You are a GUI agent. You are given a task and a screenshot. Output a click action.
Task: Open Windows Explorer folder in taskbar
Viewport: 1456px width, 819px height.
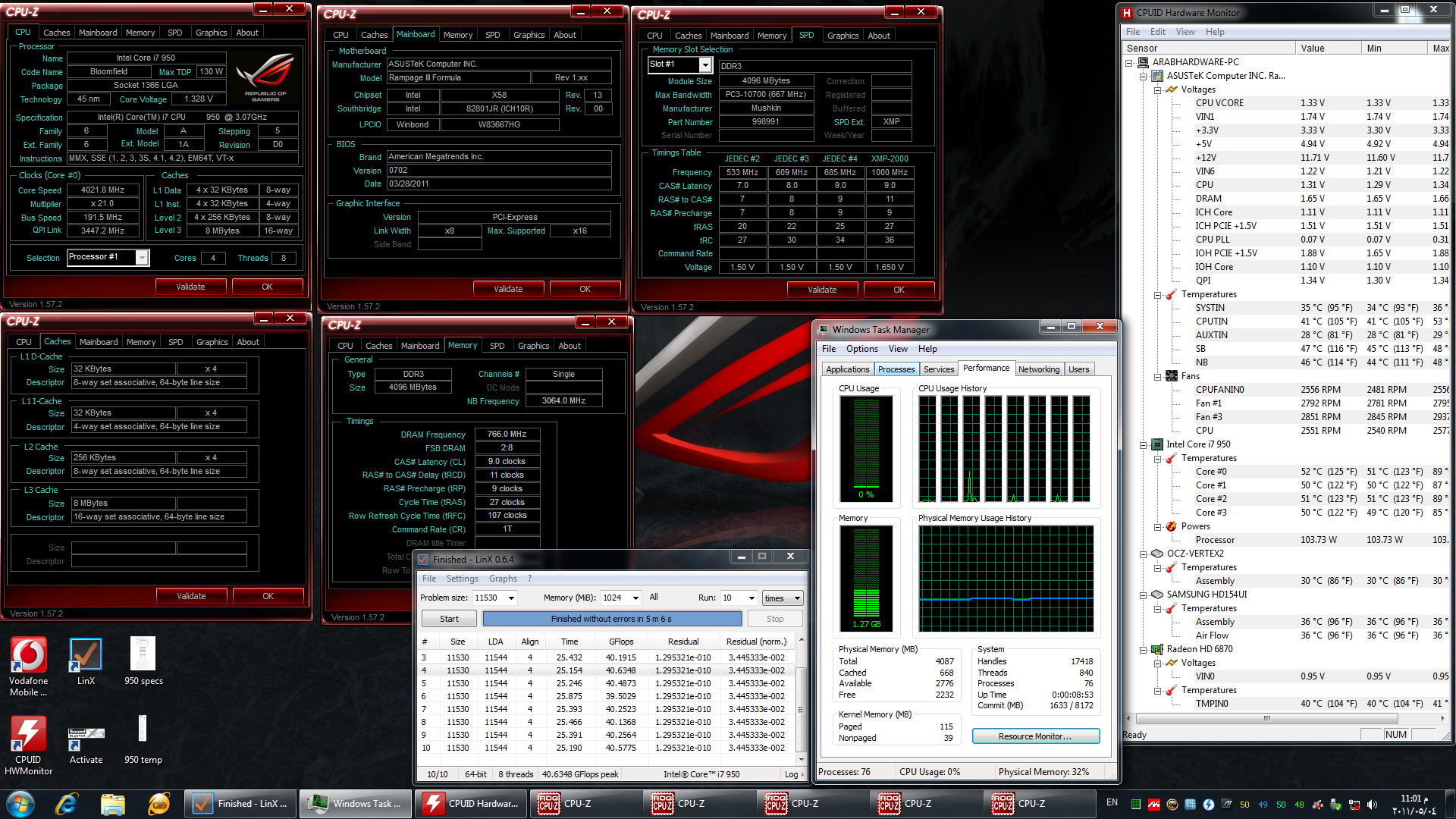pyautogui.click(x=112, y=804)
